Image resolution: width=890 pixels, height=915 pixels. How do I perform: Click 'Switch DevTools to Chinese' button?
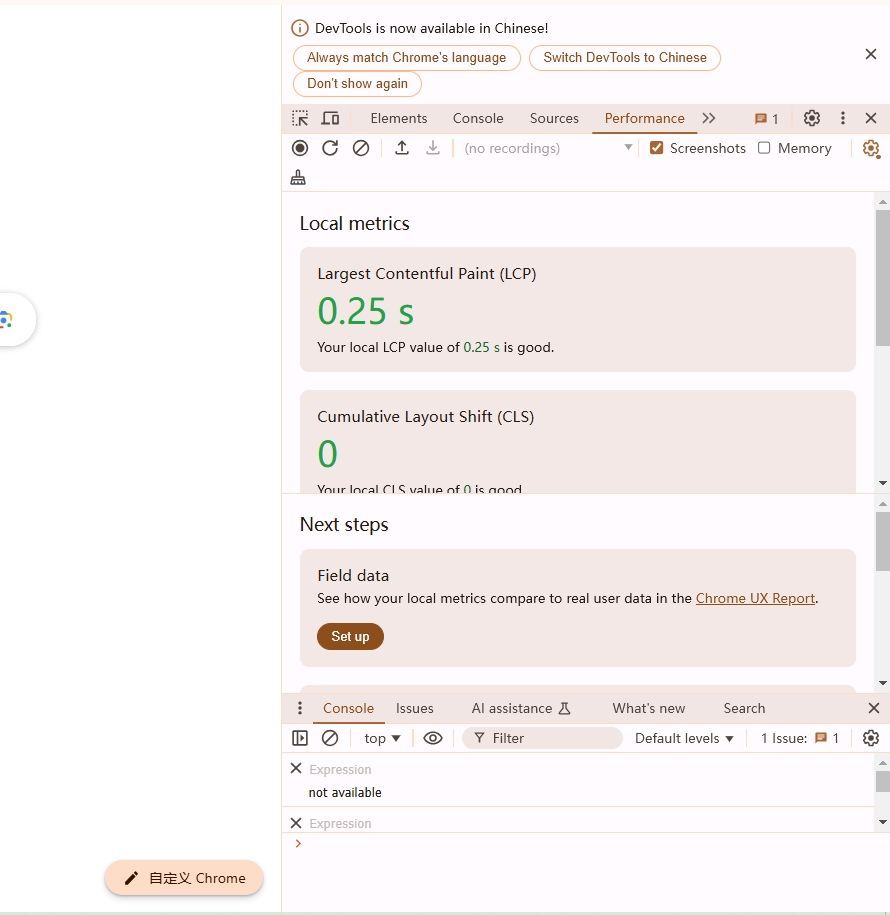pos(624,58)
